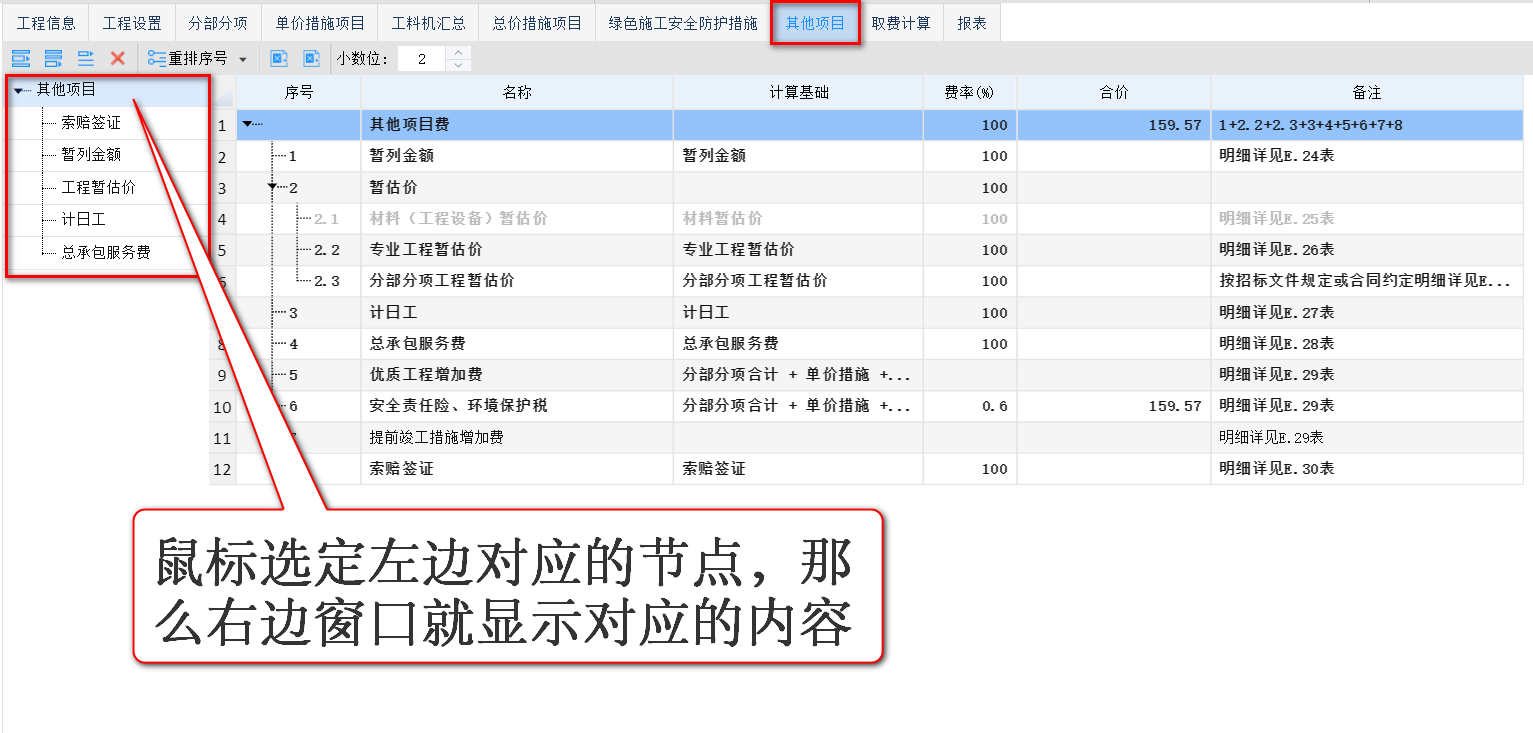Click the second Excel import icon
This screenshot has width=1533, height=733.
(x=311, y=58)
